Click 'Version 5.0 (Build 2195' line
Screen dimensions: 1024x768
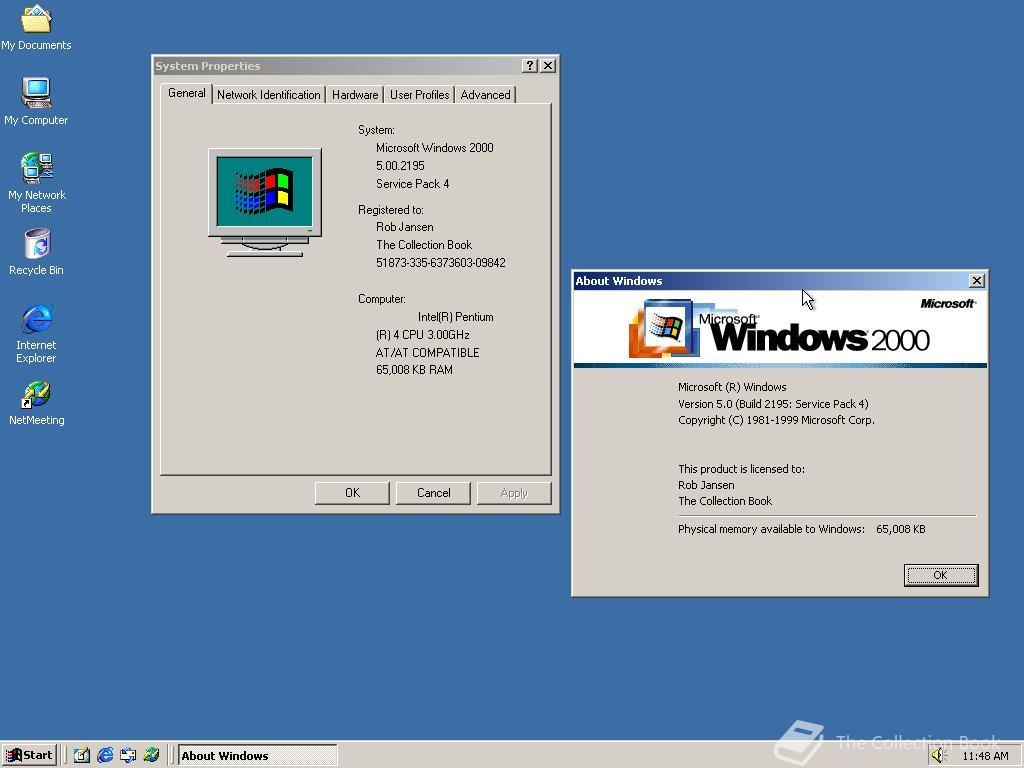click(773, 404)
